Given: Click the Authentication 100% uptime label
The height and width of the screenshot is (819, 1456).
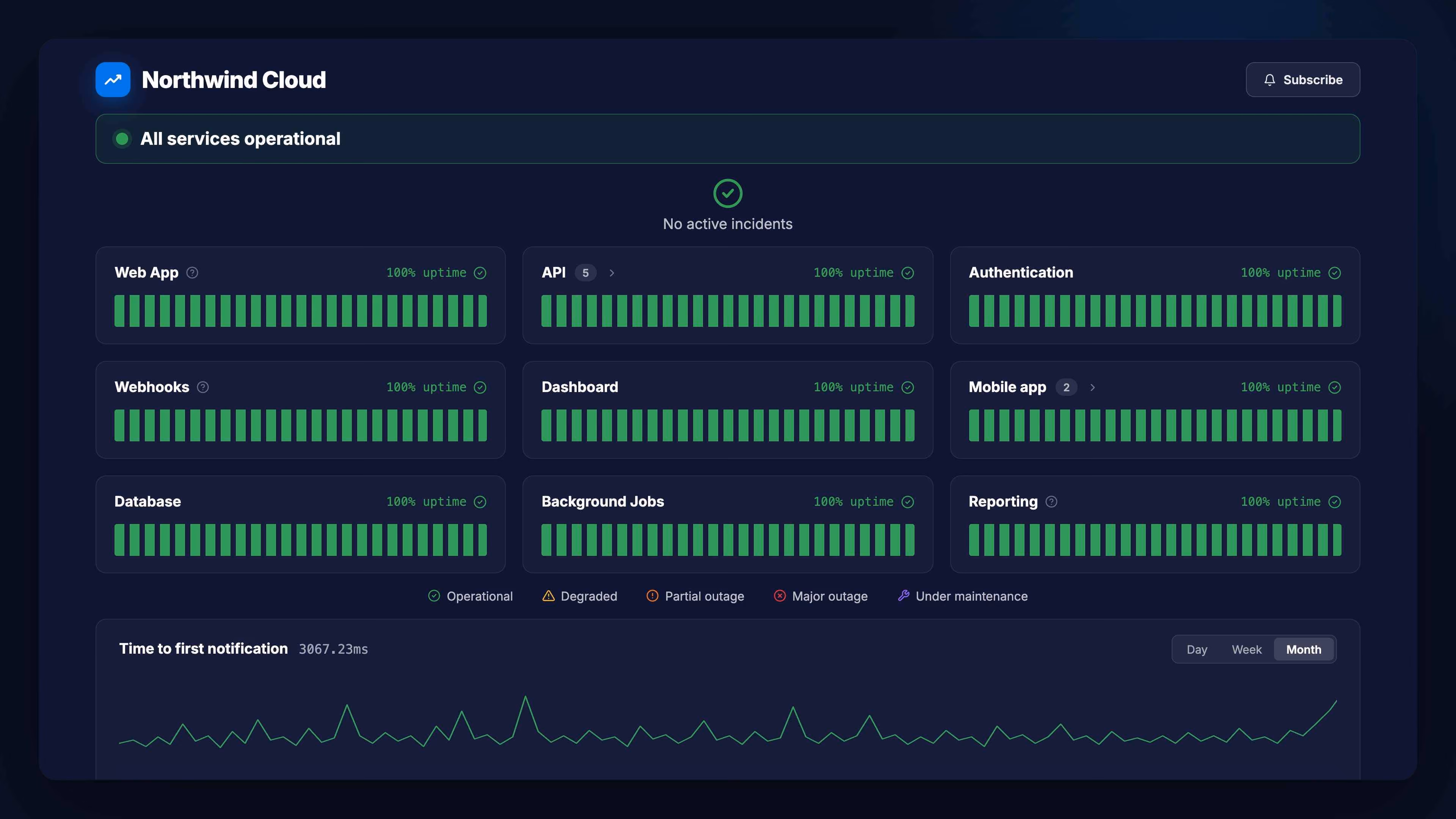Looking at the screenshot, I should [1280, 273].
